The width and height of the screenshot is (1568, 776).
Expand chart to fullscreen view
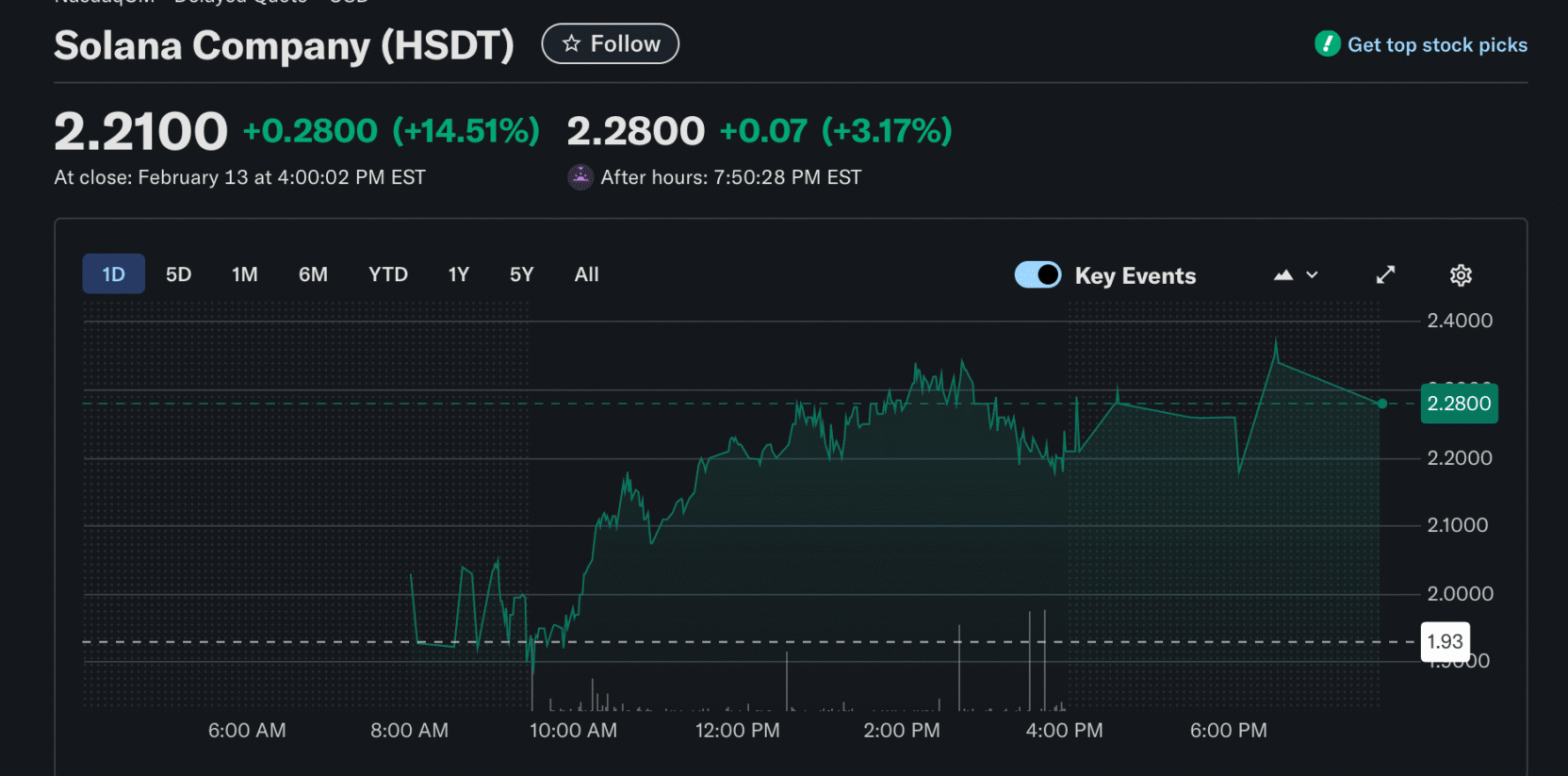coord(1385,275)
